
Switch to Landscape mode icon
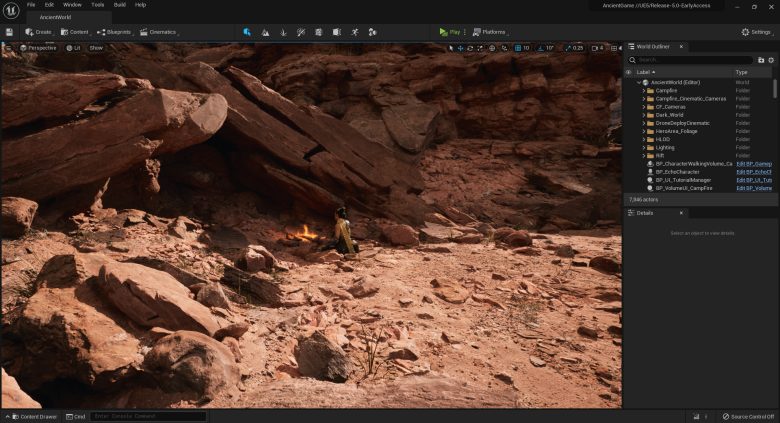(x=265, y=32)
